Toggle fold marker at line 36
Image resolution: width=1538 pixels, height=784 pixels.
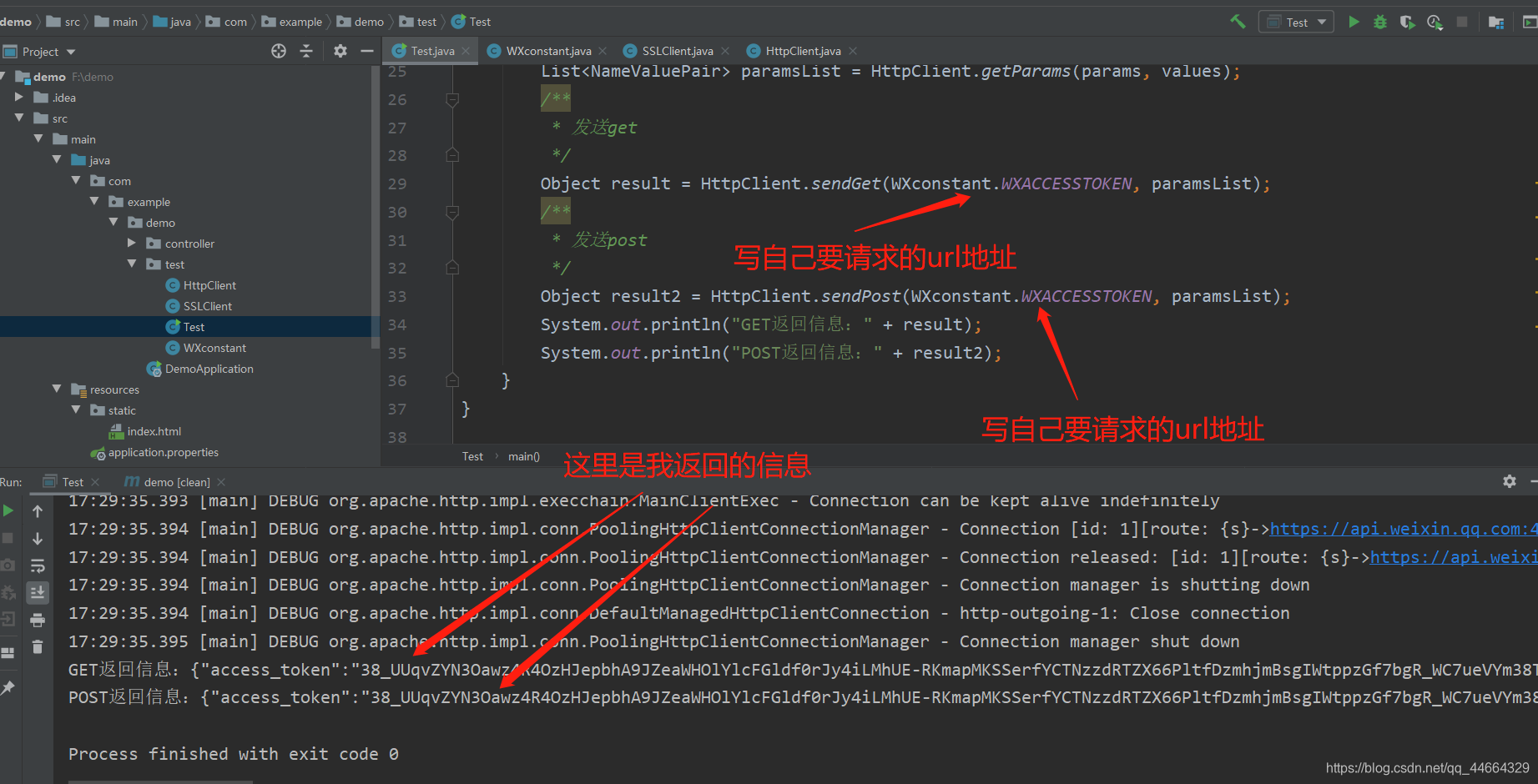[x=452, y=380]
